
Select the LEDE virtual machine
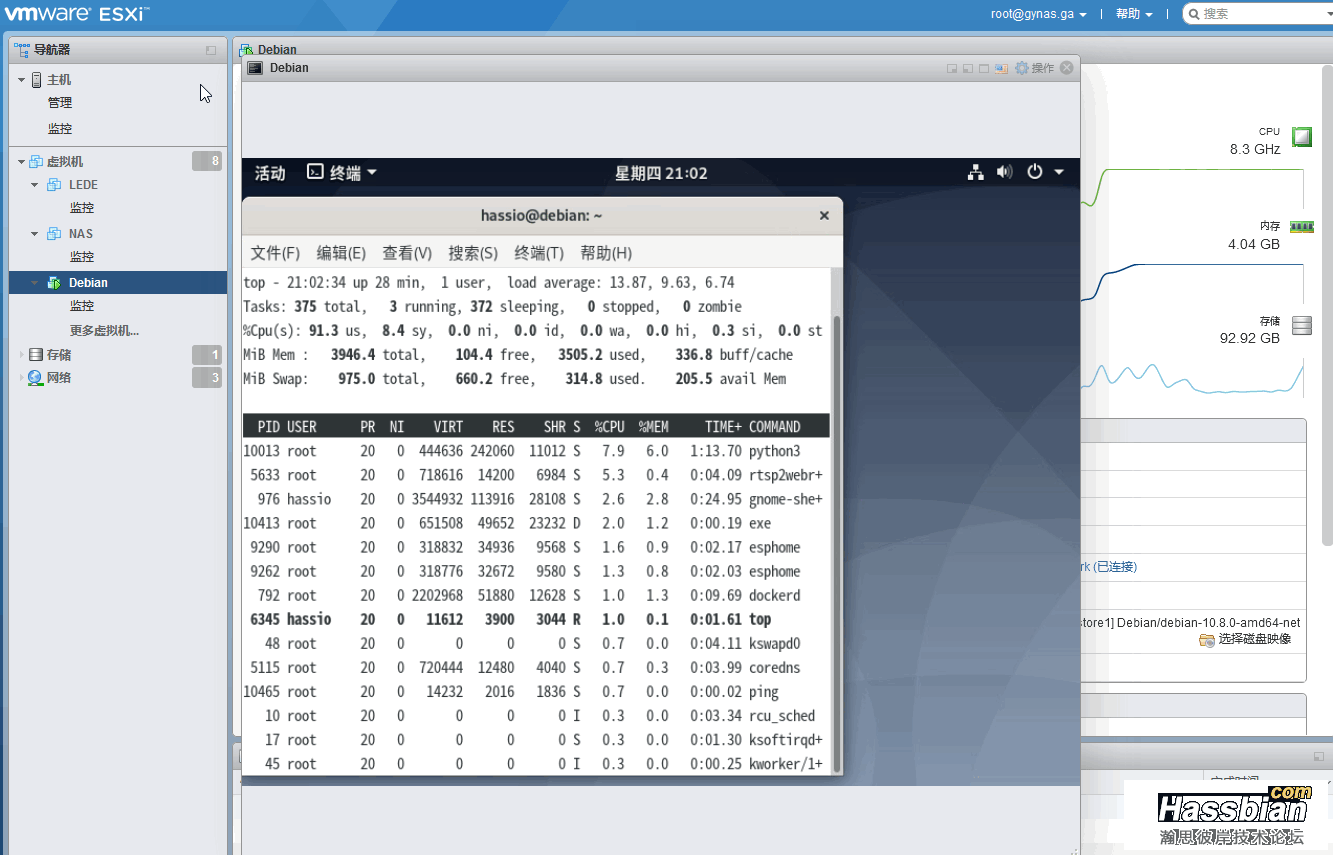pyautogui.click(x=83, y=185)
